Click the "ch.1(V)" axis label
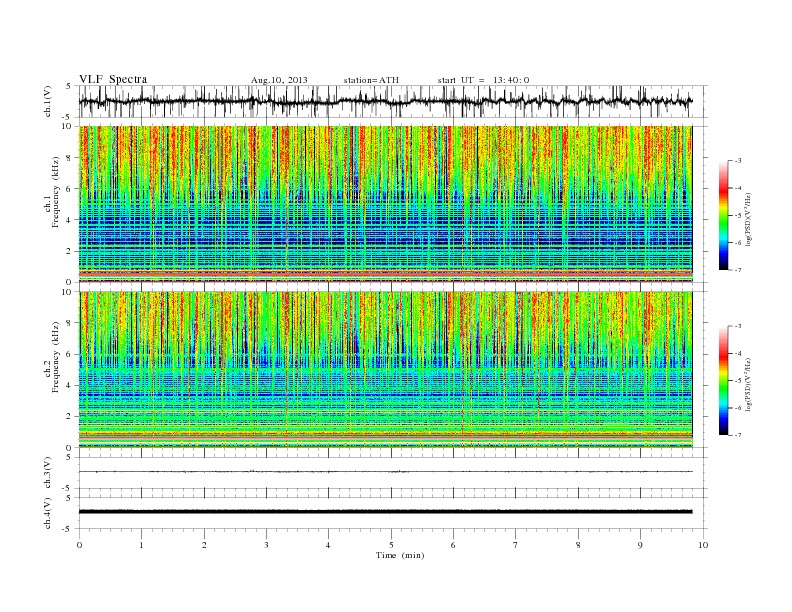The height and width of the screenshot is (612, 792). [x=48, y=100]
